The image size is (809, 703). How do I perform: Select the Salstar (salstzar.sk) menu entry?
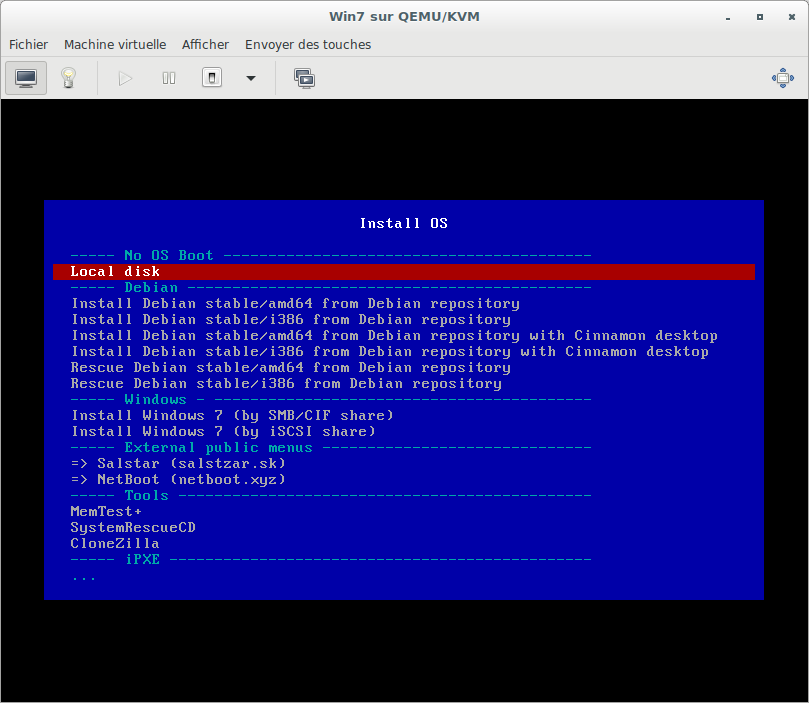click(178, 464)
